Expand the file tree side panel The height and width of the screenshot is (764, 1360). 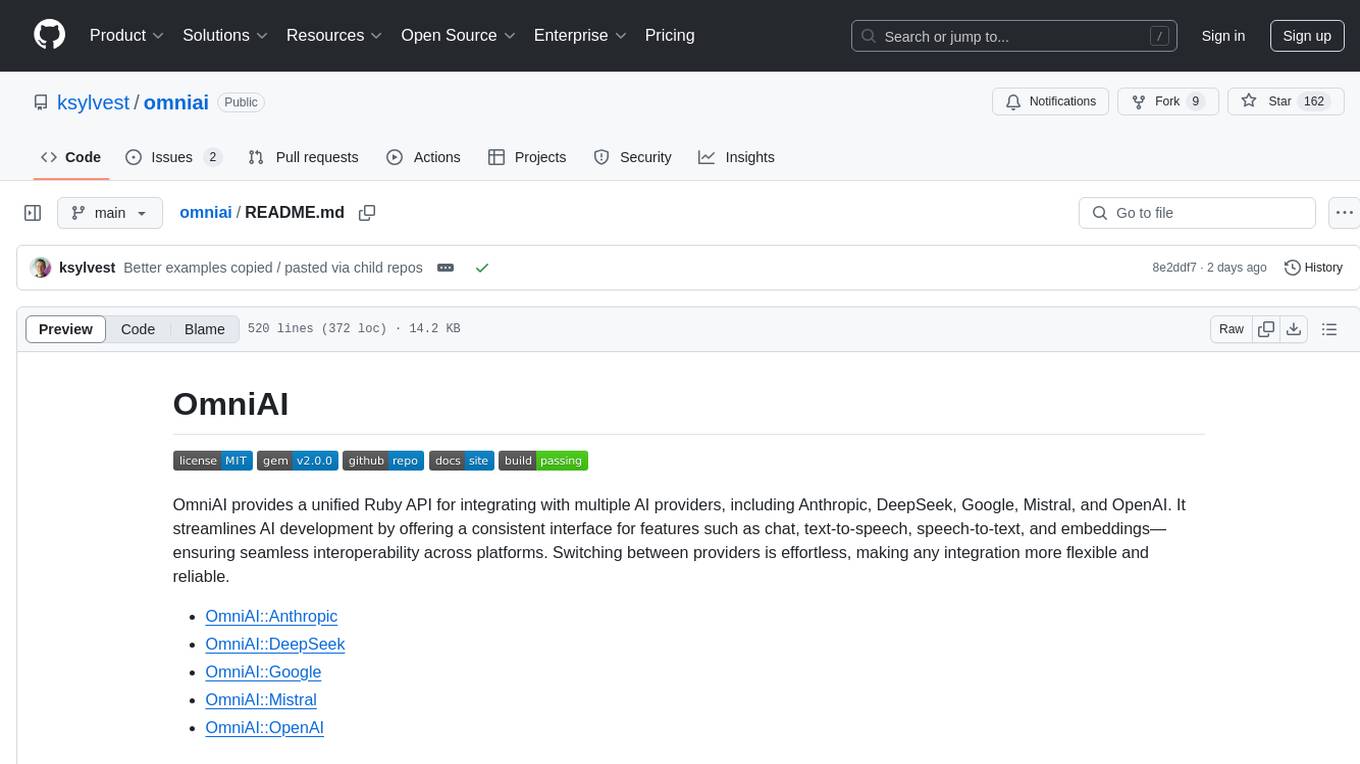coord(33,213)
